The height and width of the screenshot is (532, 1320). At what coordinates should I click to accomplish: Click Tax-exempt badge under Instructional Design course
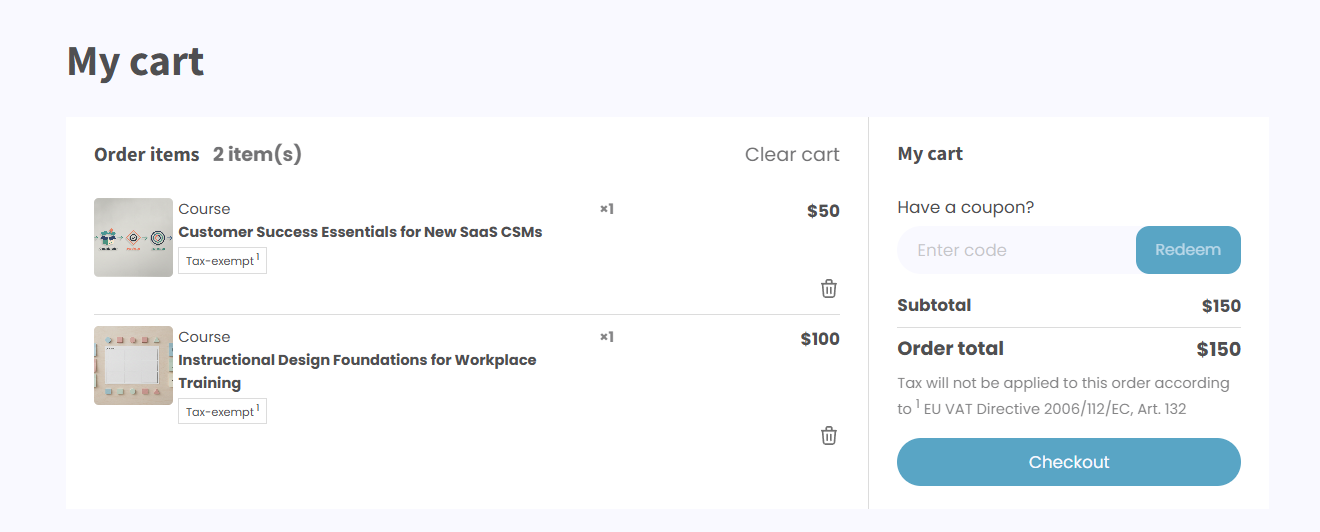pyautogui.click(x=222, y=411)
